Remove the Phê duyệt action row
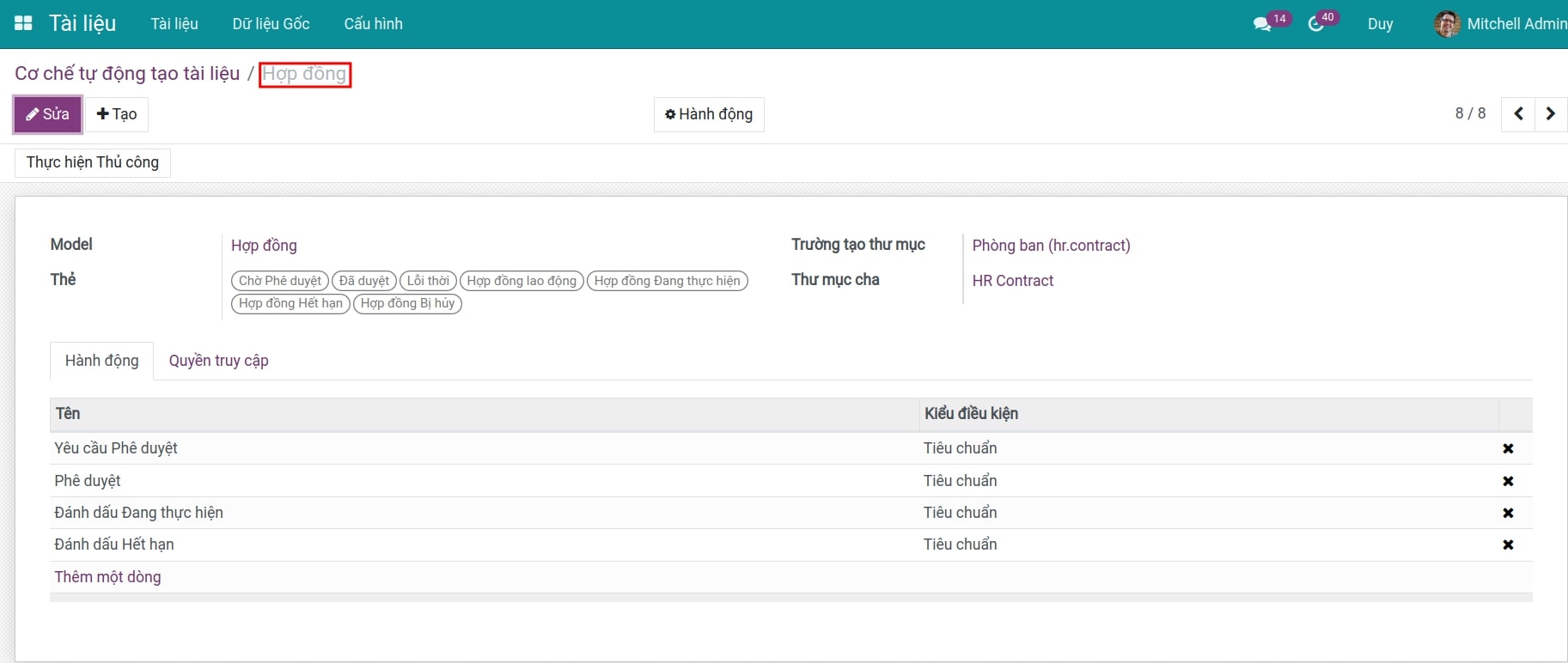This screenshot has width=1568, height=663. (x=1507, y=481)
